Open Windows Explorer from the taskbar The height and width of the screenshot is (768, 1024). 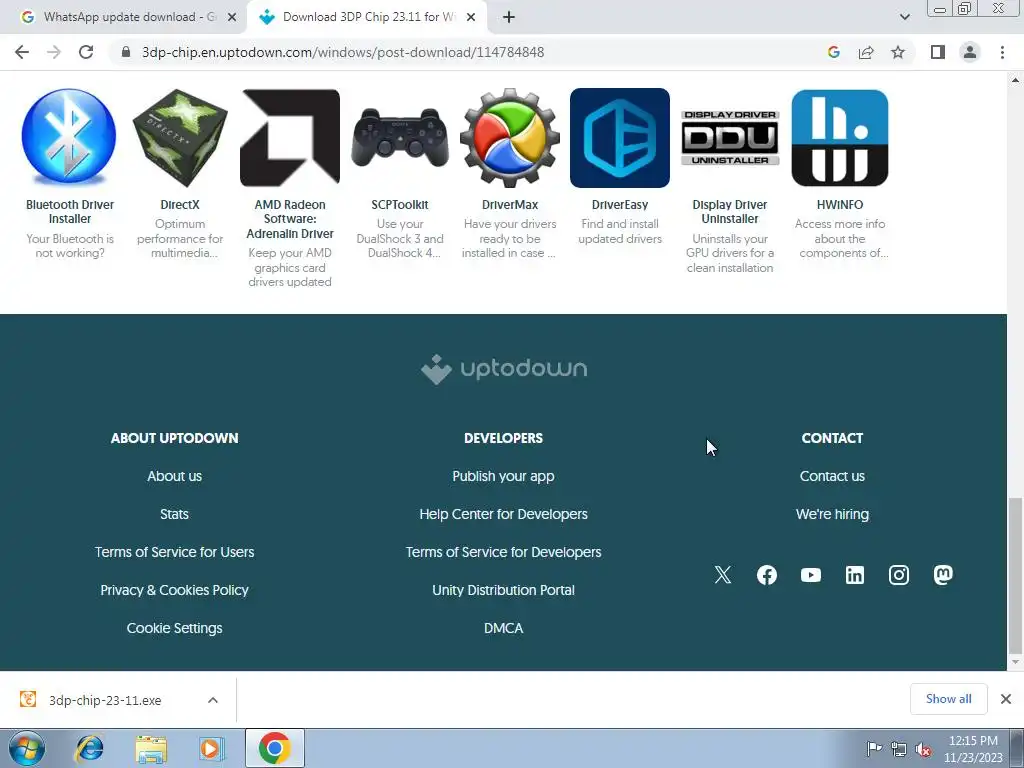pyautogui.click(x=151, y=748)
